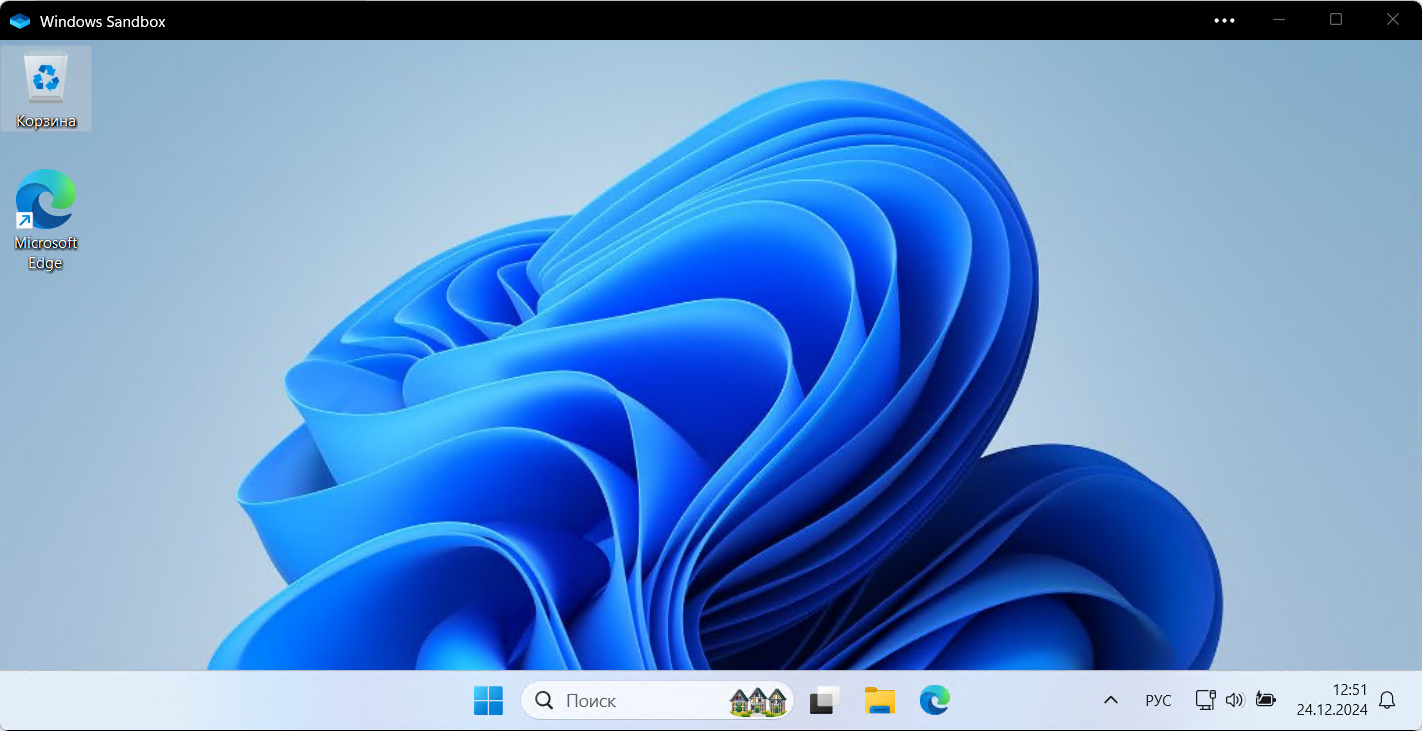Open the Task View taskbar button
The width and height of the screenshot is (1422, 731).
[824, 701]
